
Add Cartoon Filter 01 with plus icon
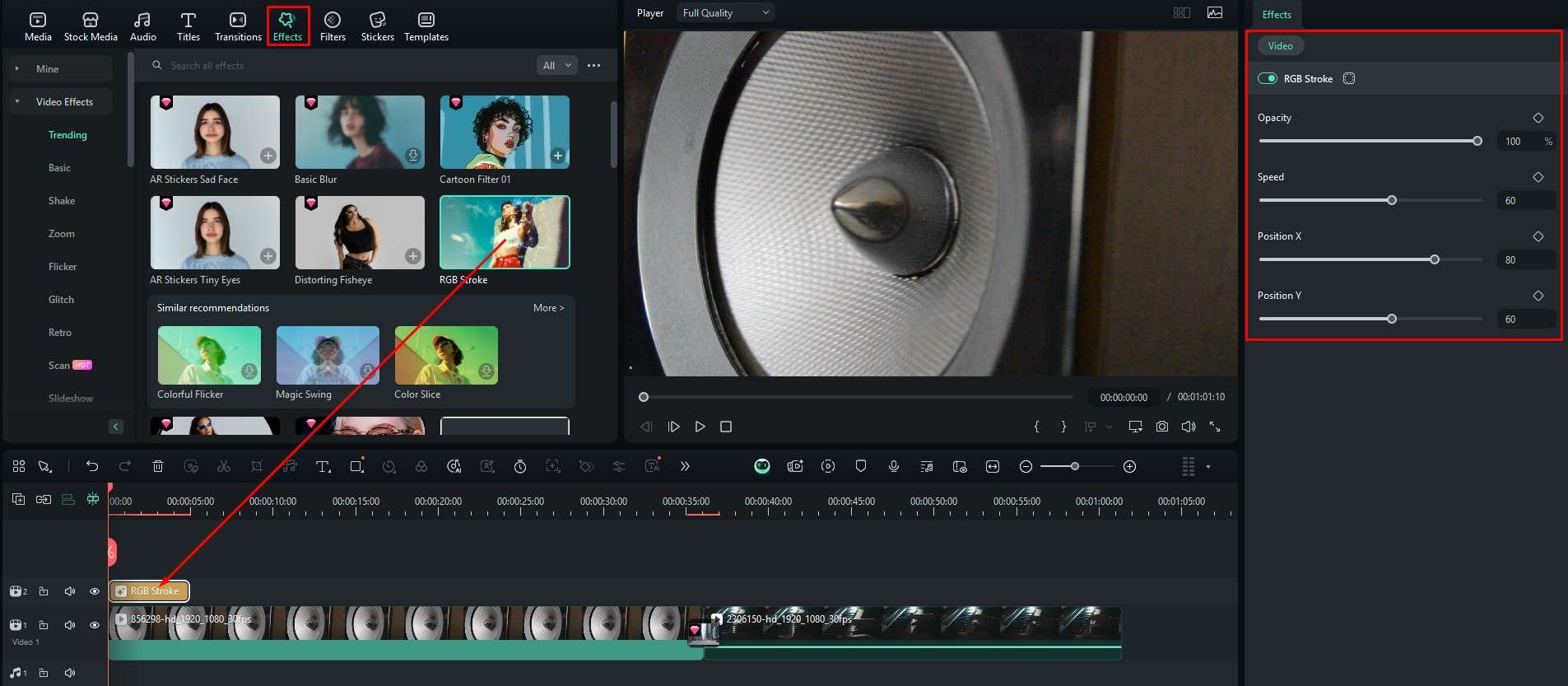pyautogui.click(x=558, y=156)
